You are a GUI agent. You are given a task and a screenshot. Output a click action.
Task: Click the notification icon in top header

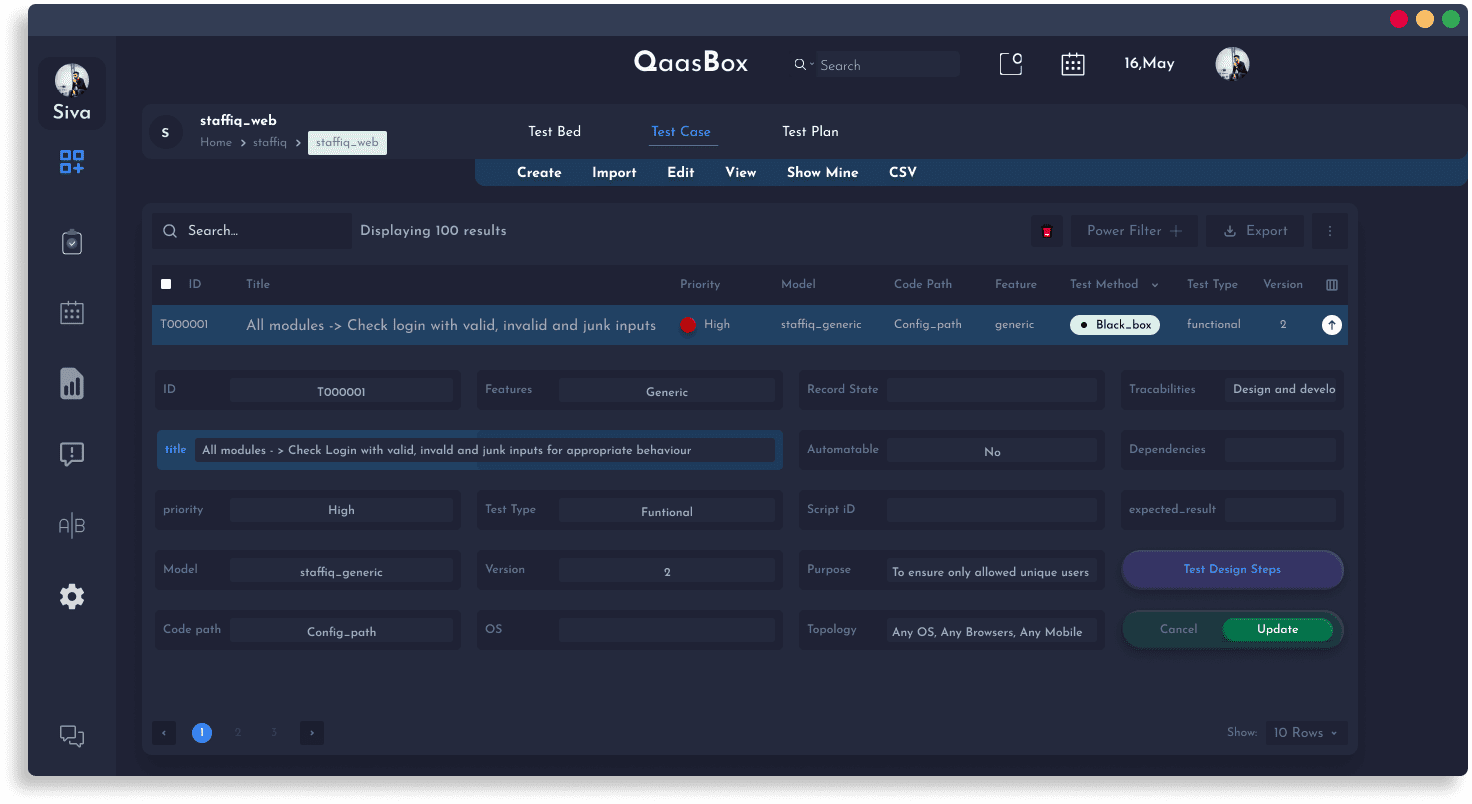1011,64
